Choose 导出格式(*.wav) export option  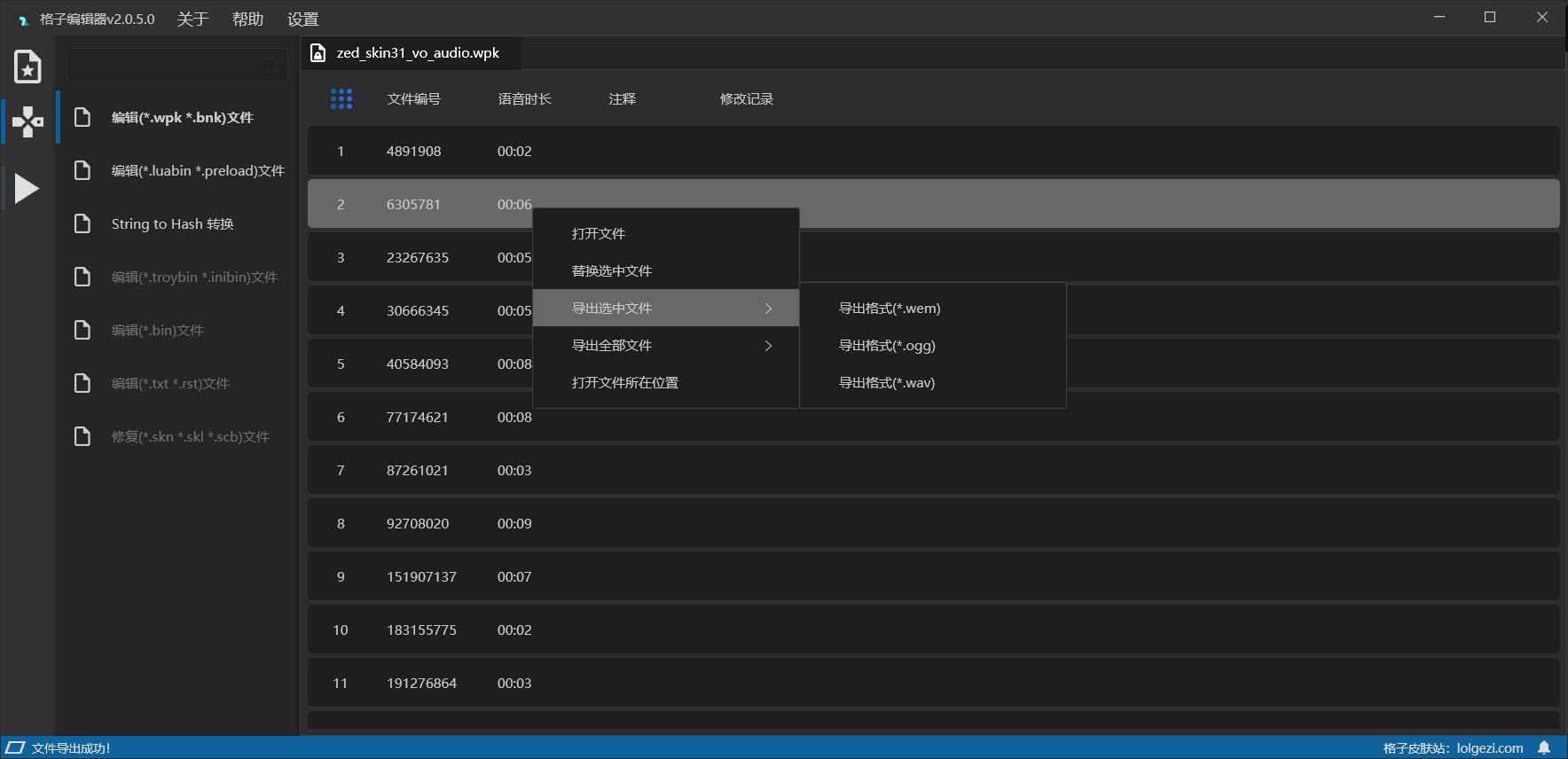(x=887, y=383)
